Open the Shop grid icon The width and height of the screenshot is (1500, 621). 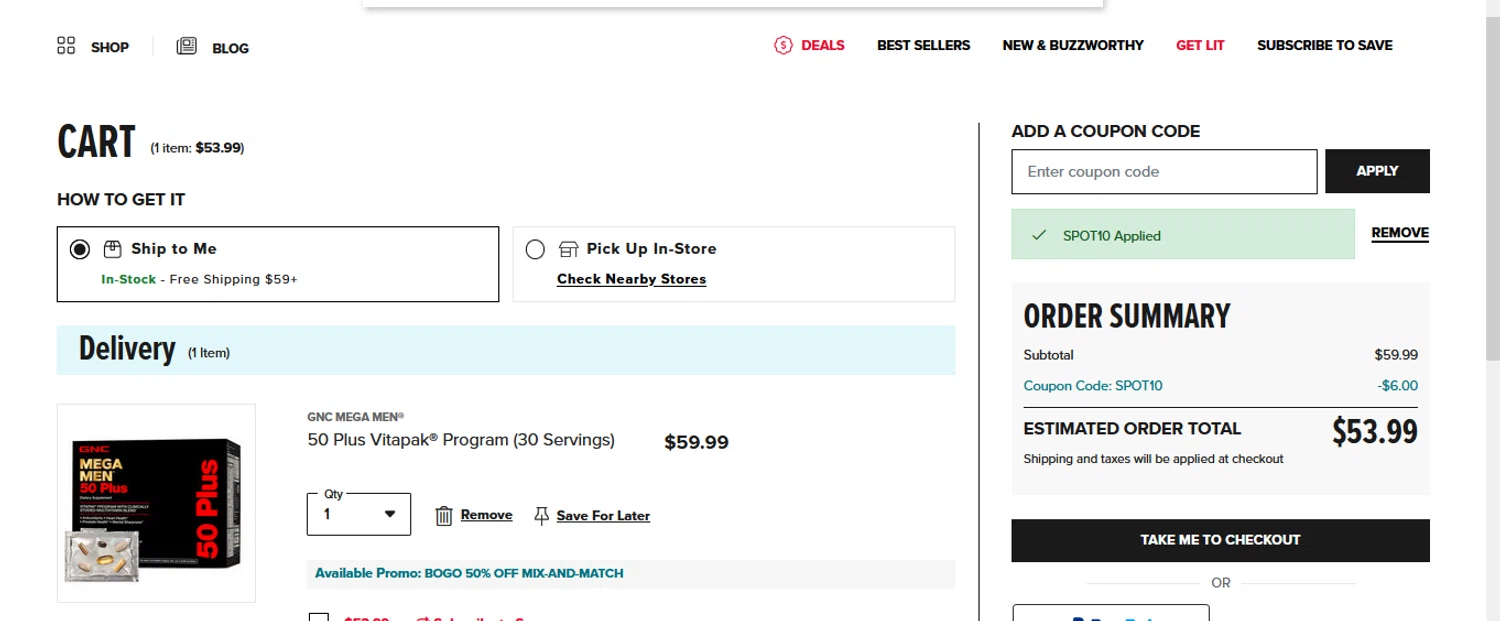(x=66, y=45)
